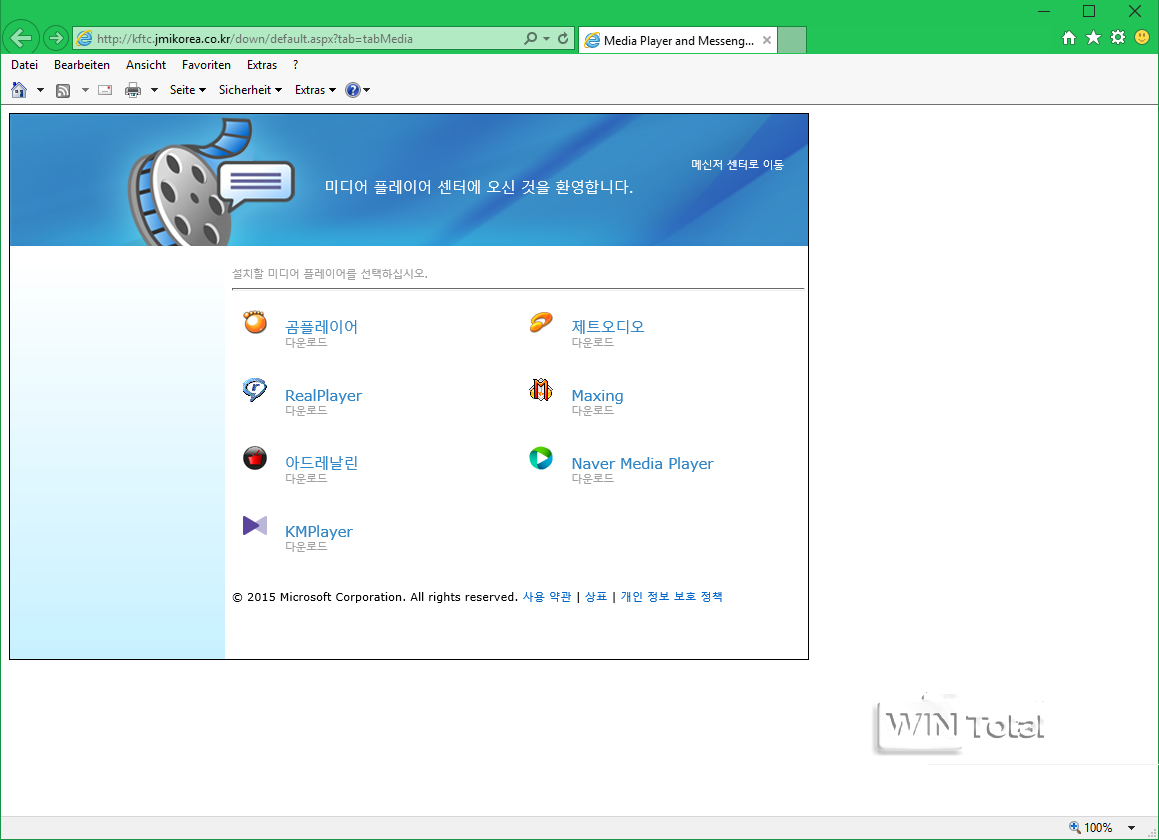
Task: Open the Ansicht menu
Action: (146, 65)
